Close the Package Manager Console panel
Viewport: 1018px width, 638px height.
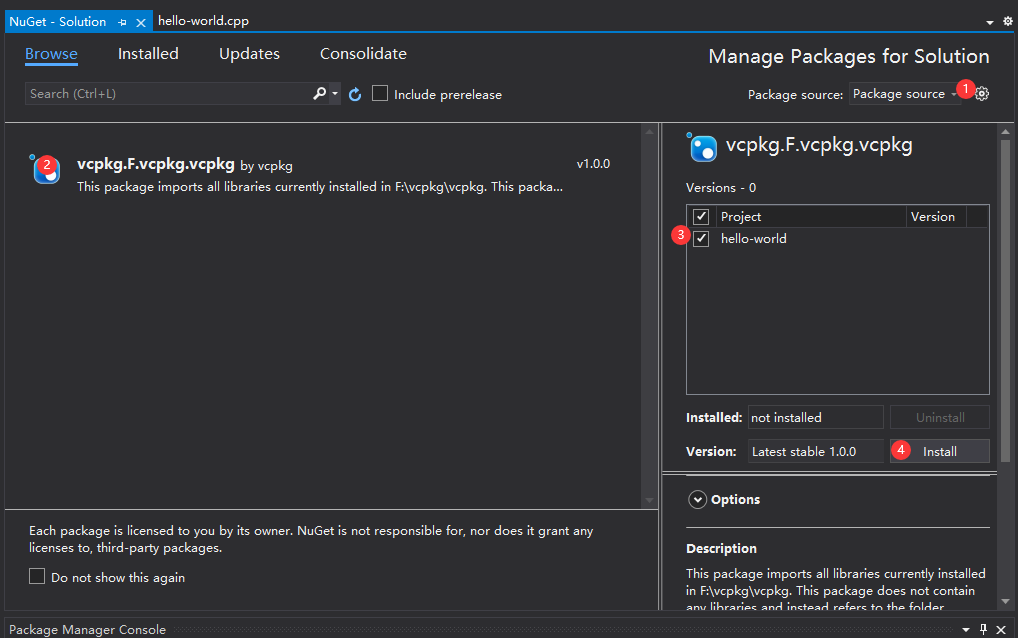pyautogui.click(x=1001, y=629)
